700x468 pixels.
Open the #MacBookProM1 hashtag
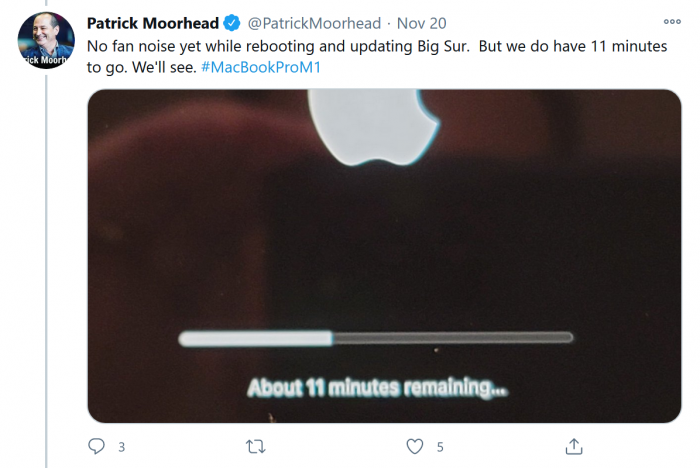265,67
